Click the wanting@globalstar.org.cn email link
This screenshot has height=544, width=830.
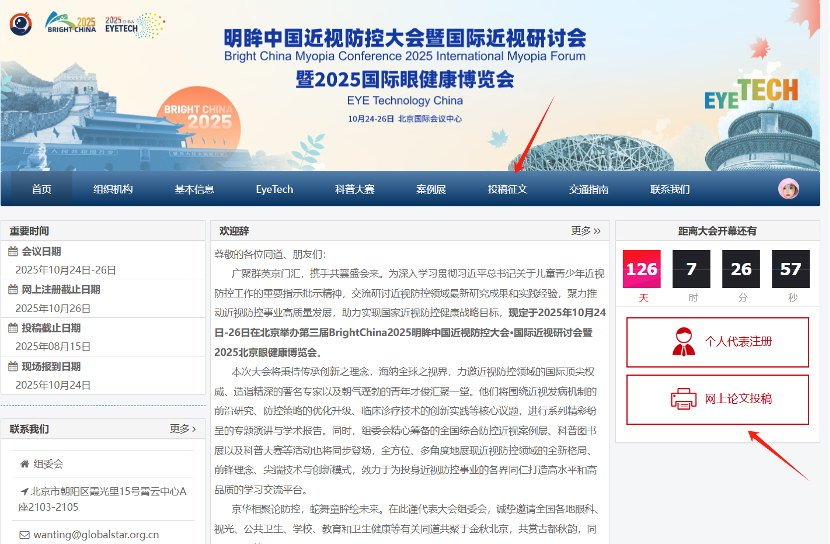(x=96, y=535)
